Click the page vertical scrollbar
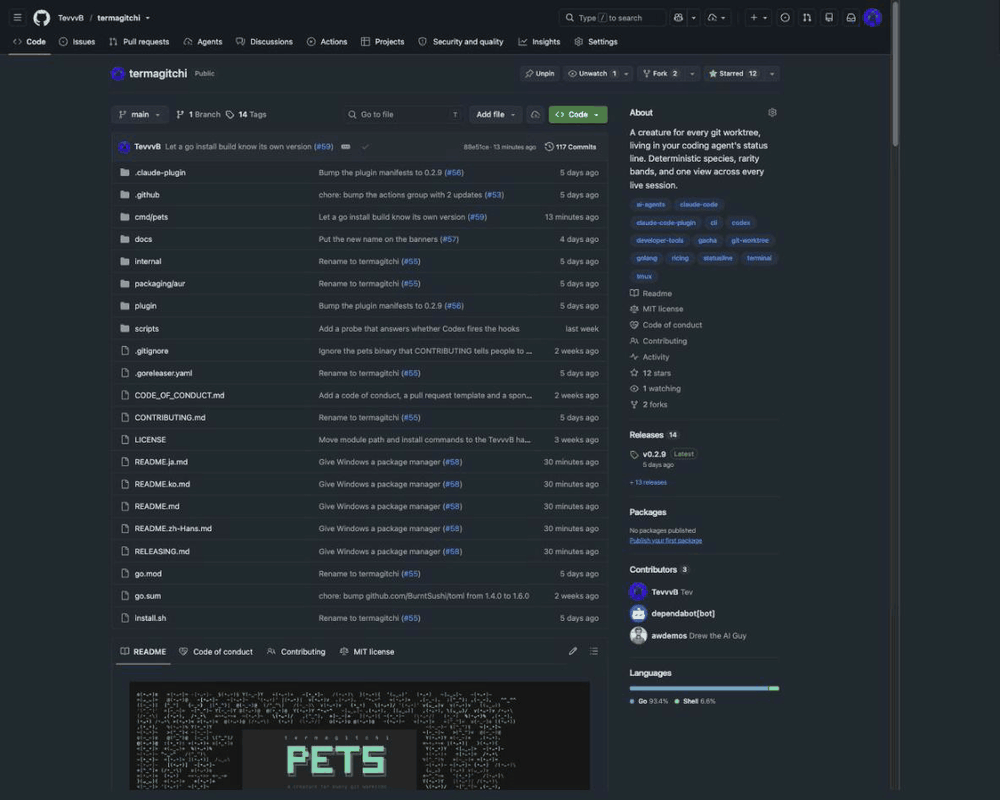1000x800 pixels. 895,73
